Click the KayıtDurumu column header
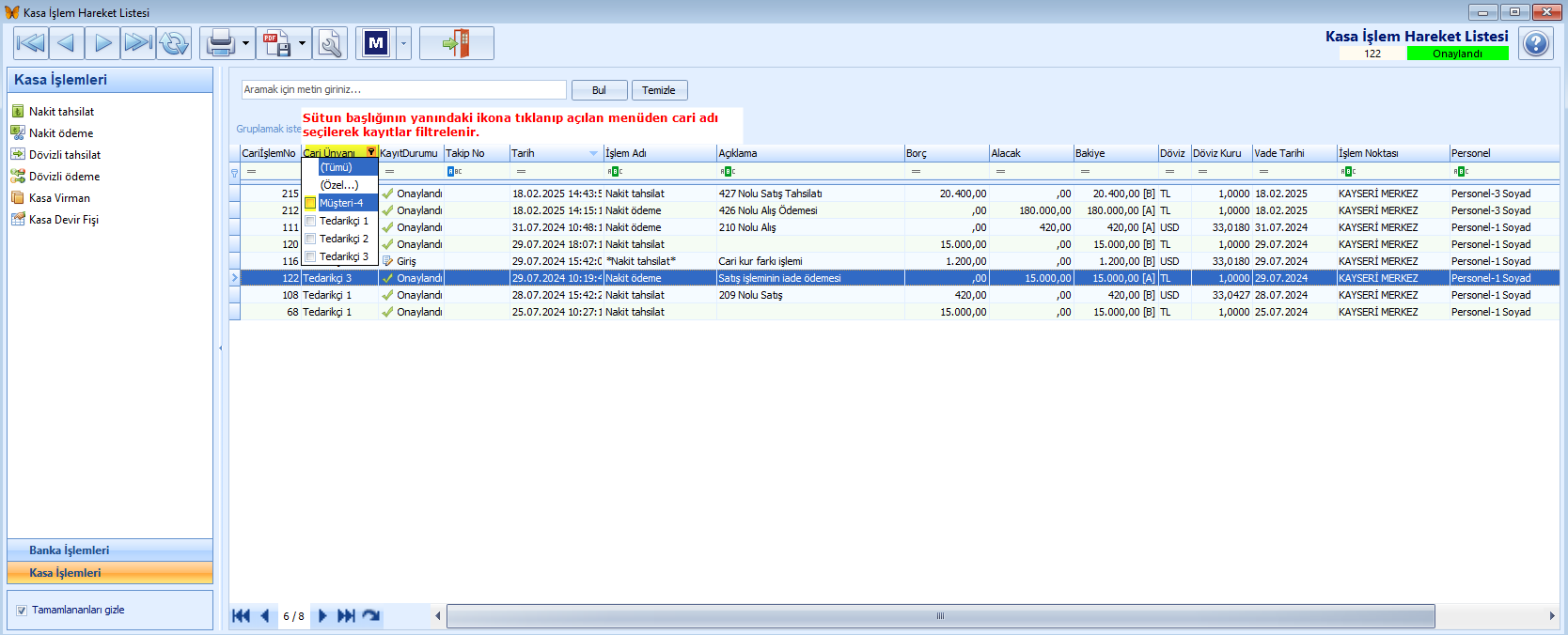This screenshot has width=1568, height=635. [x=411, y=153]
